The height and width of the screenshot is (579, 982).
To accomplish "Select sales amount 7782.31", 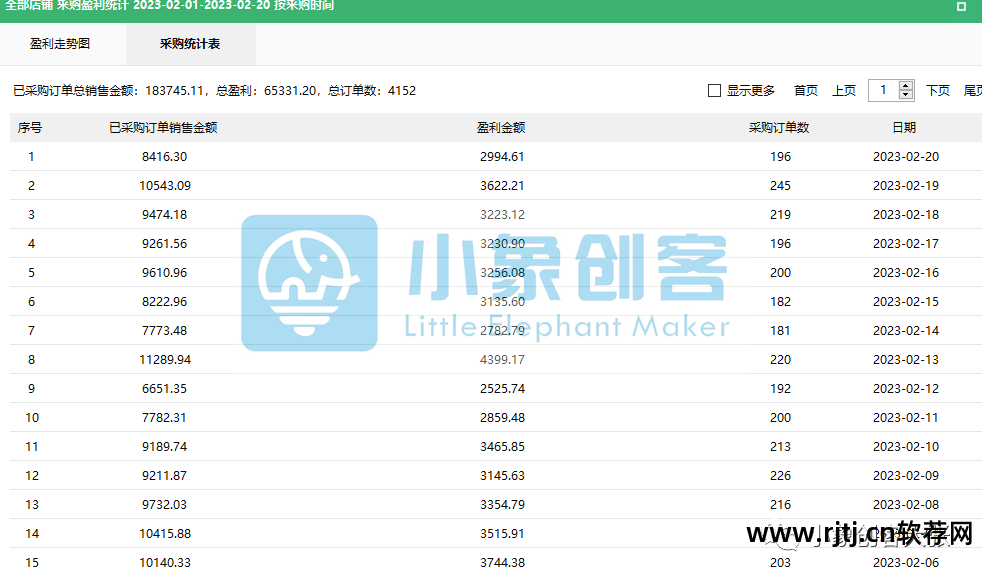I will click(x=164, y=418).
